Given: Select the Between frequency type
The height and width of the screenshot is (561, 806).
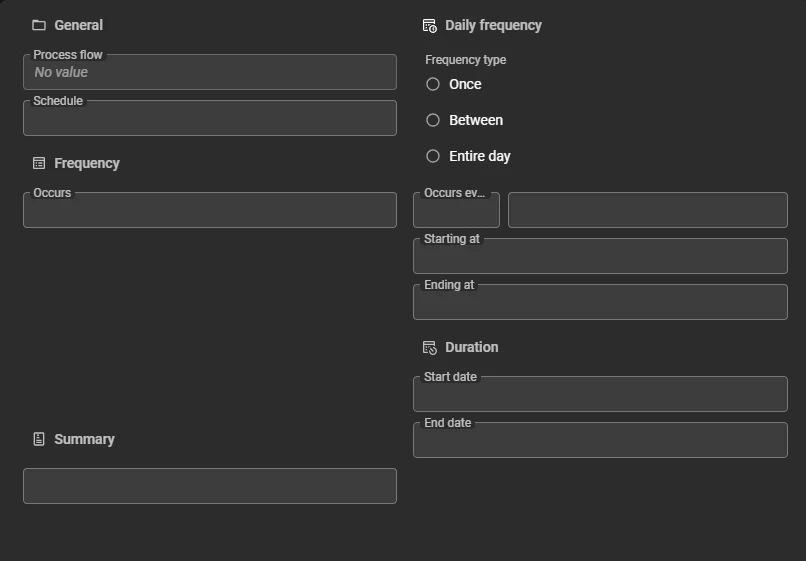Looking at the screenshot, I should click(433, 120).
